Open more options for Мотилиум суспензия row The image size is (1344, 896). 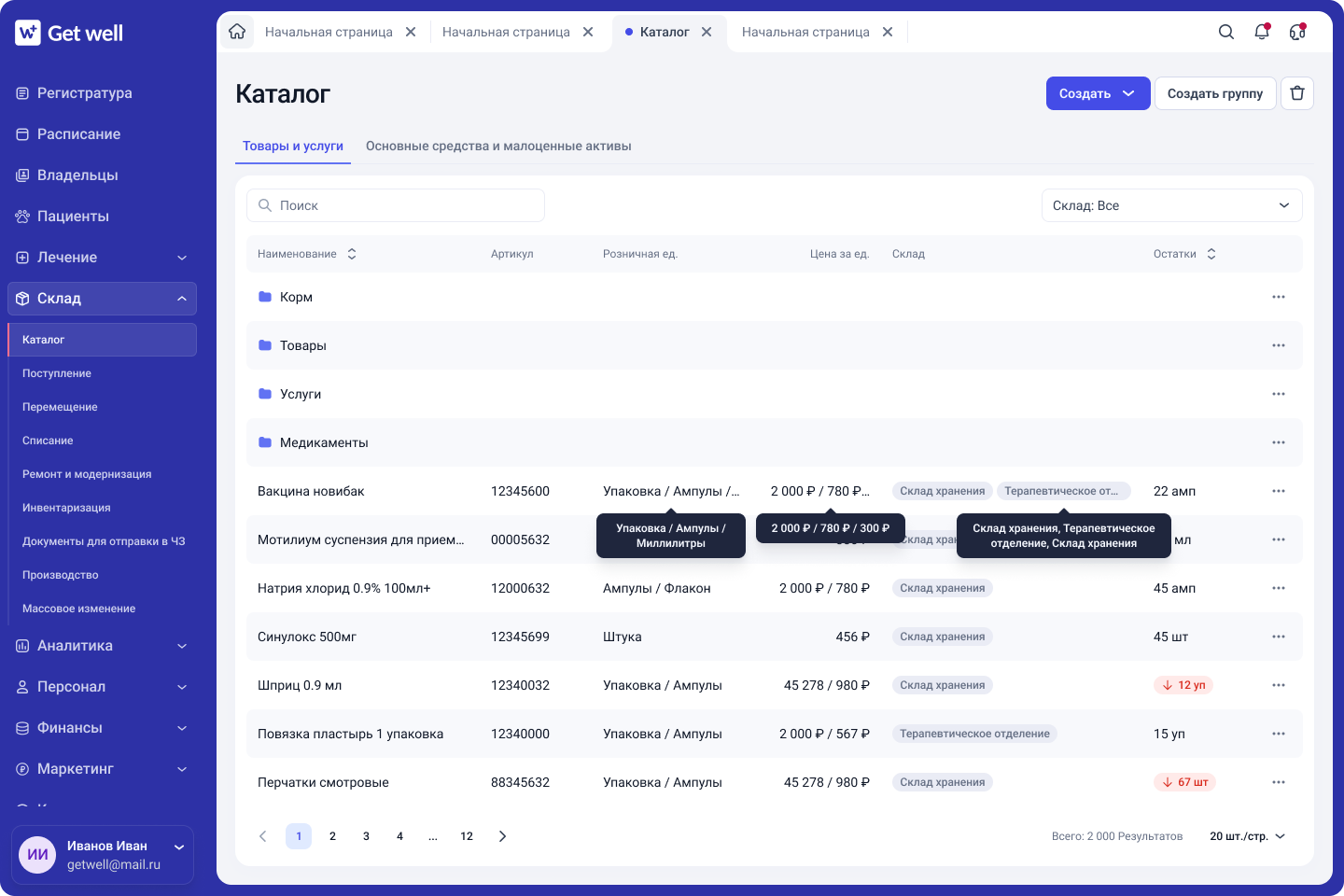click(x=1279, y=539)
